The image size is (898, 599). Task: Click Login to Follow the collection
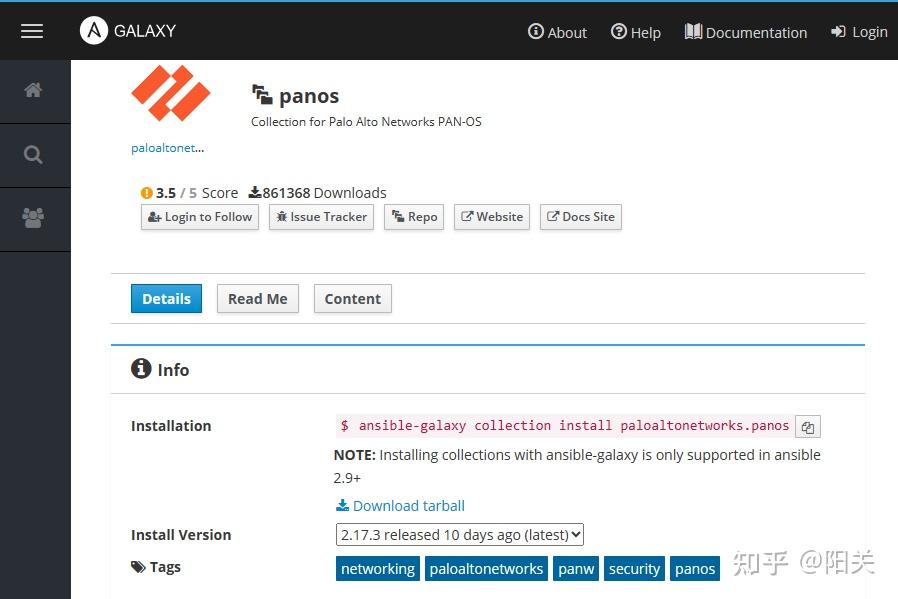pyautogui.click(x=199, y=217)
